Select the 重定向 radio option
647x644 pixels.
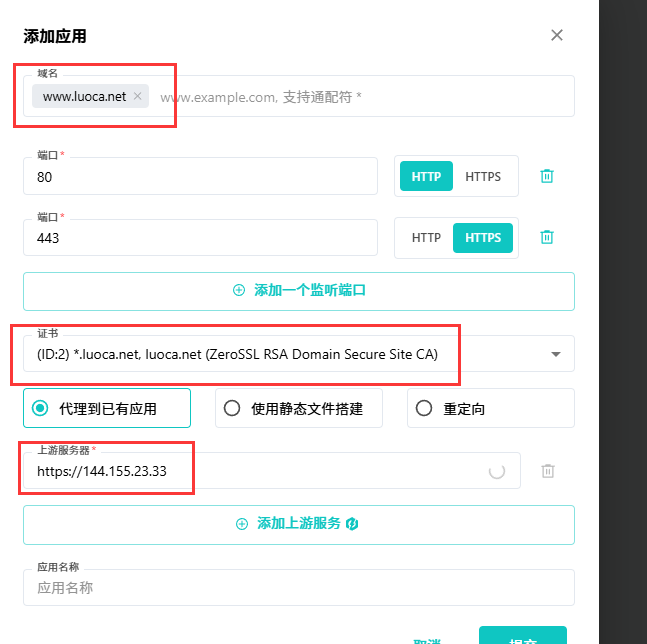[490, 408]
